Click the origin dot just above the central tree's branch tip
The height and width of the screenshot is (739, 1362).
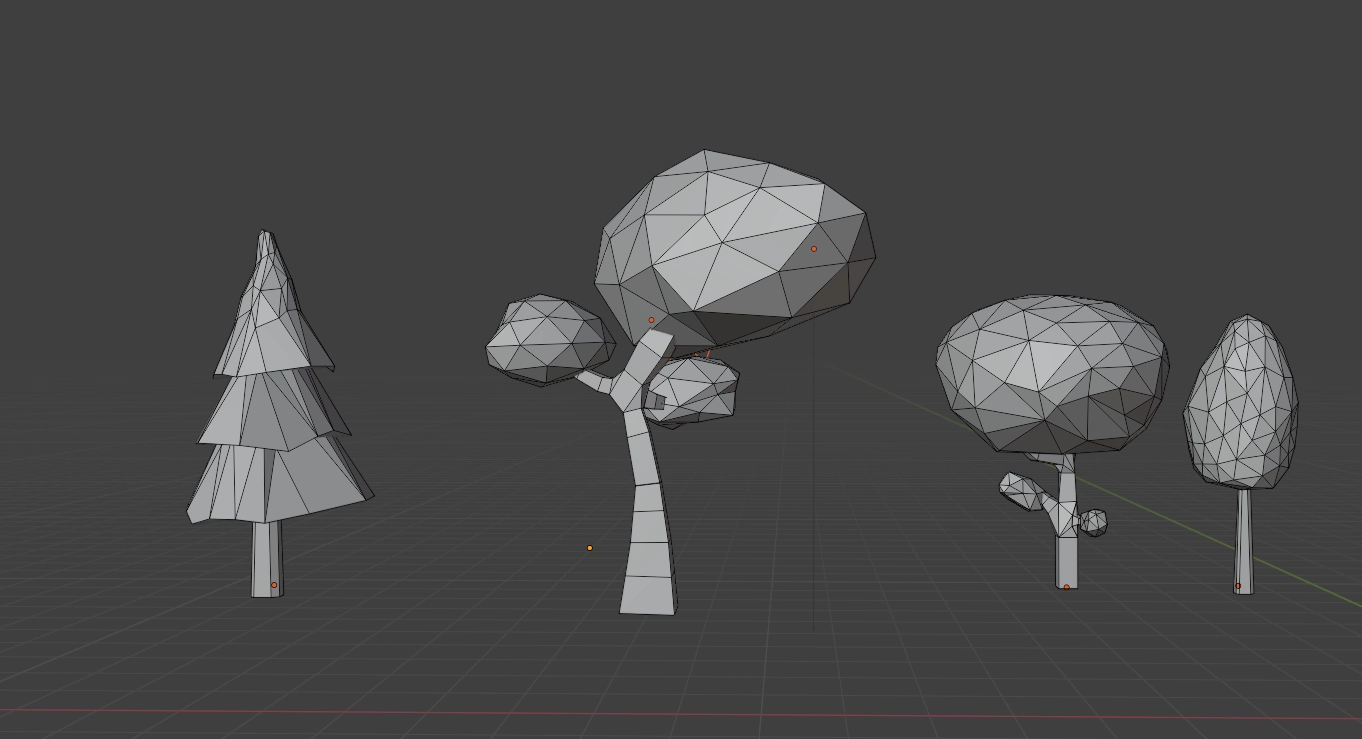(x=651, y=320)
